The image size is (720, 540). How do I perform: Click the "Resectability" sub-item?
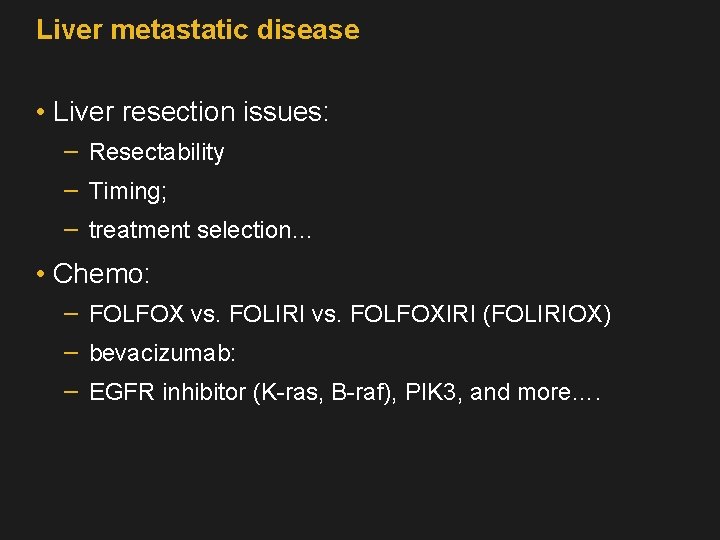[156, 152]
